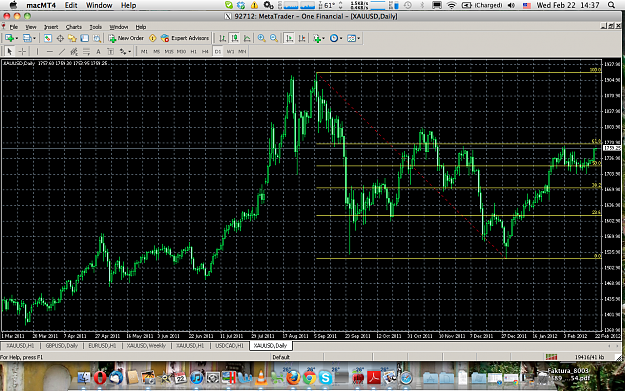Switch timeframe to MN

coord(242,51)
